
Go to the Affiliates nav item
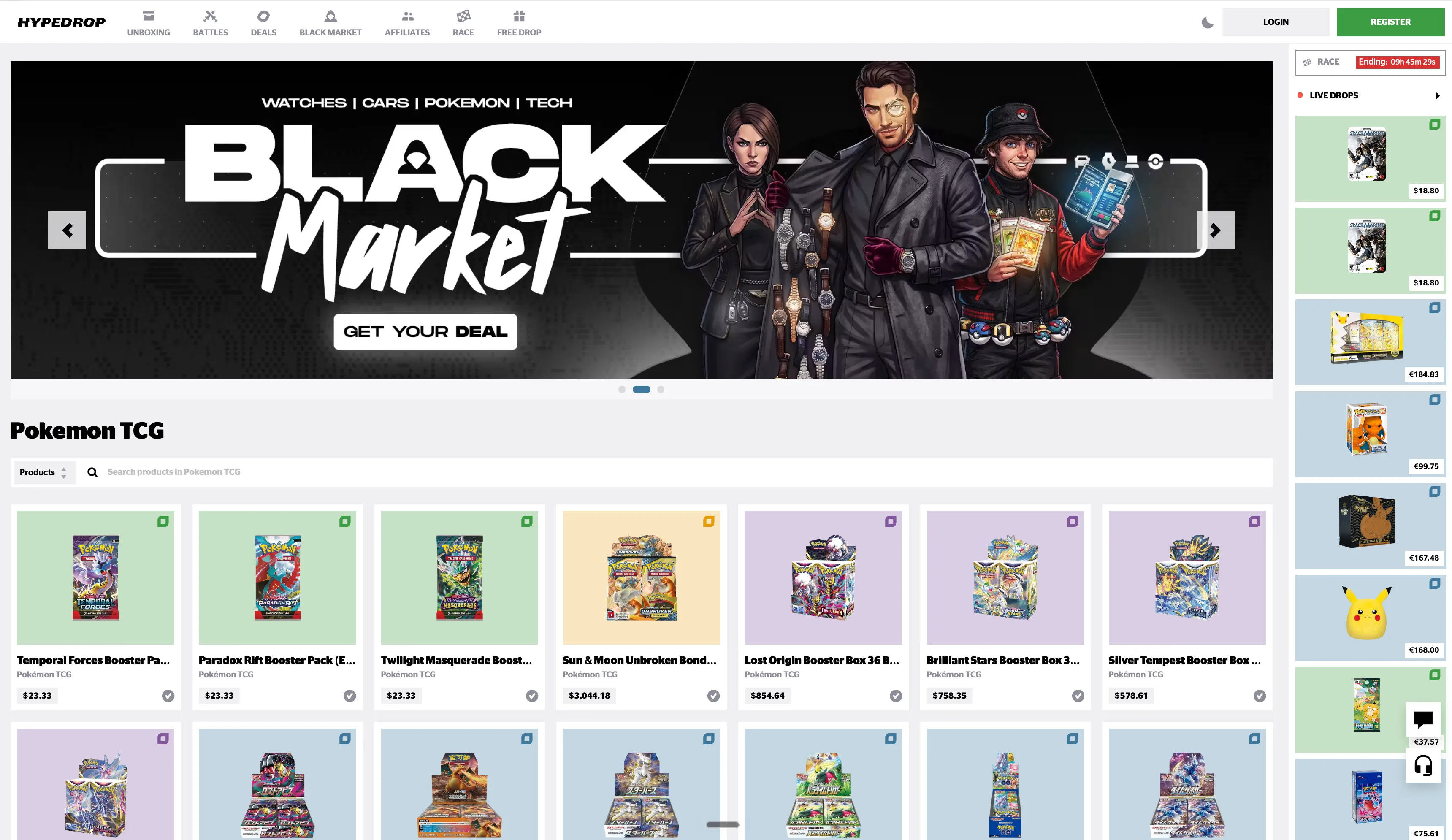click(x=407, y=23)
